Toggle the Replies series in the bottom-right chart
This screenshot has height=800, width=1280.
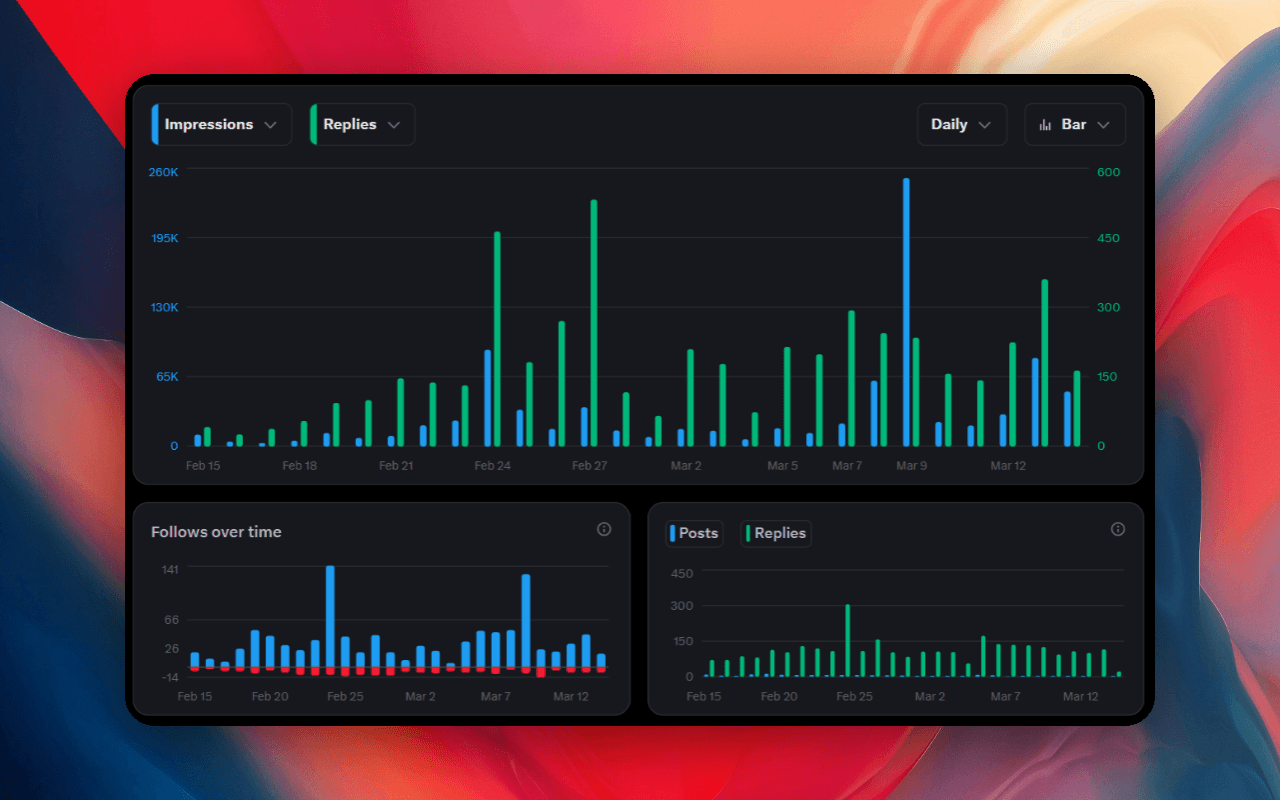(776, 533)
